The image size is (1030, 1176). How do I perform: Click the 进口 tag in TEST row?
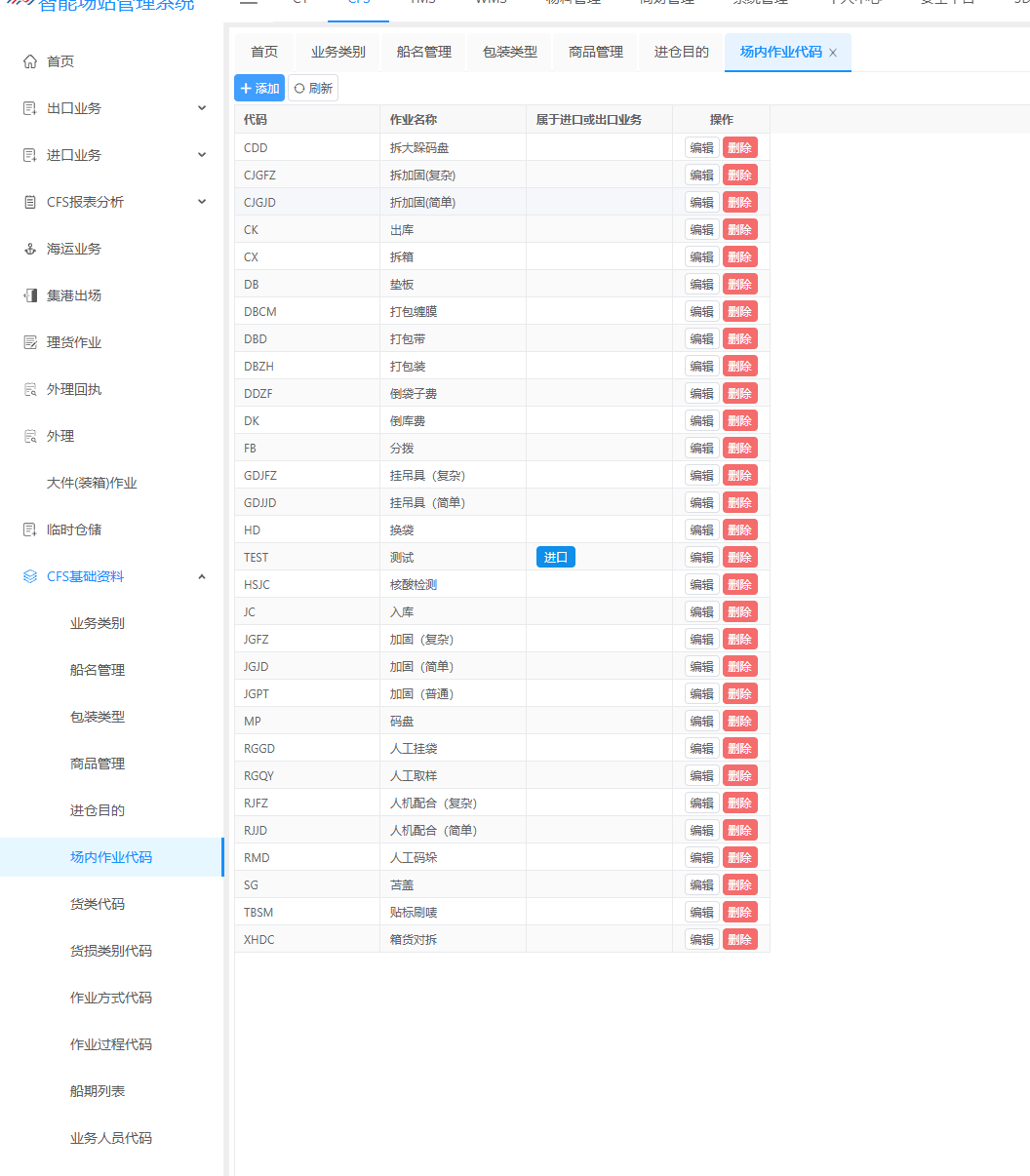click(x=555, y=558)
